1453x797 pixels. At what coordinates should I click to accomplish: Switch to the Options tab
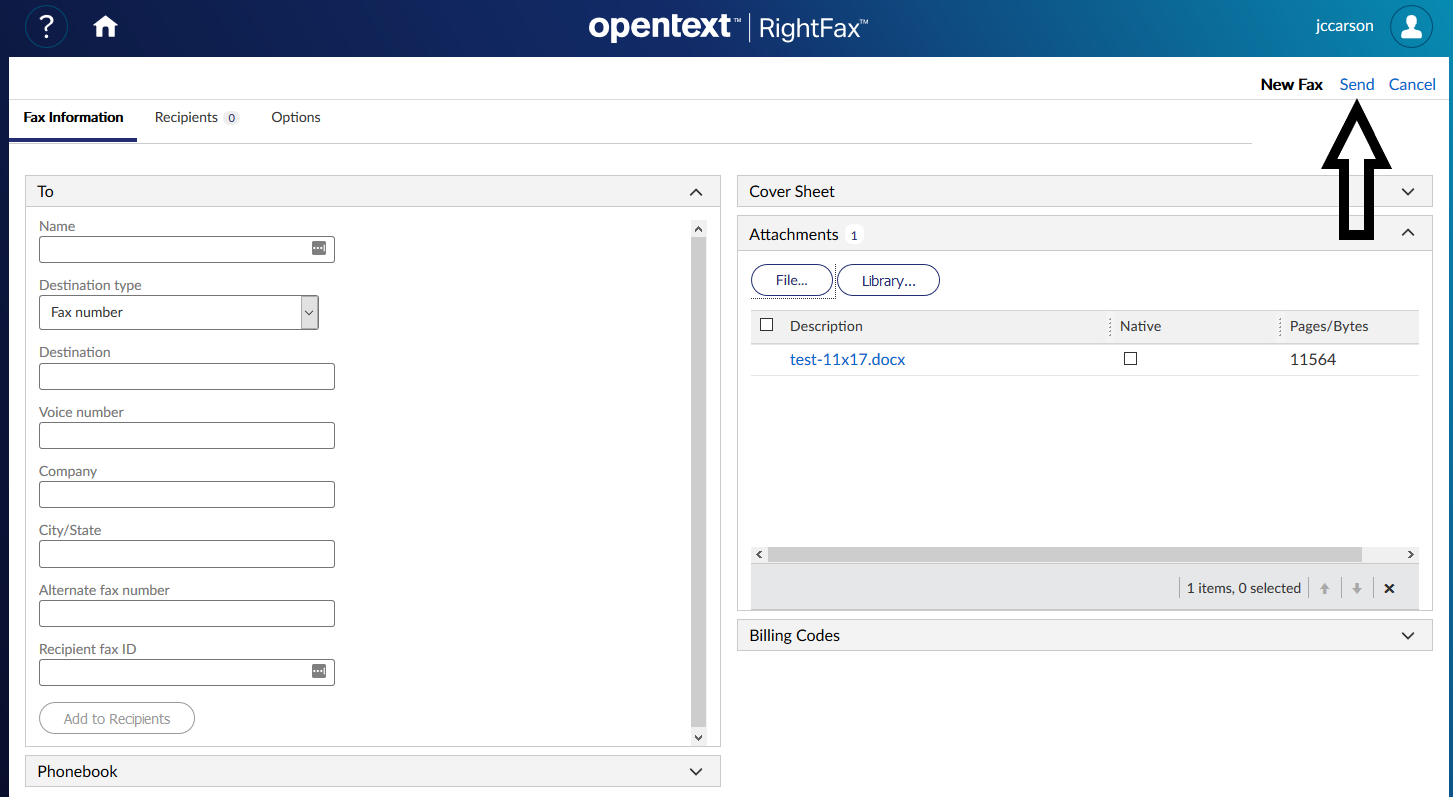[296, 118]
